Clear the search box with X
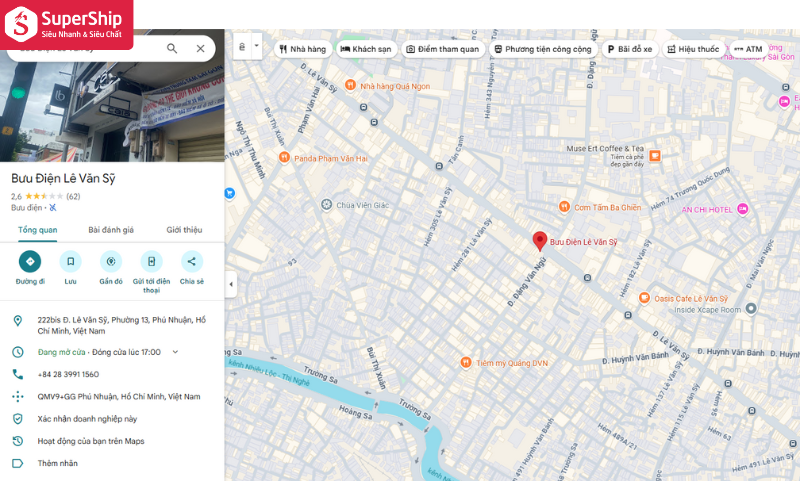 tap(201, 48)
